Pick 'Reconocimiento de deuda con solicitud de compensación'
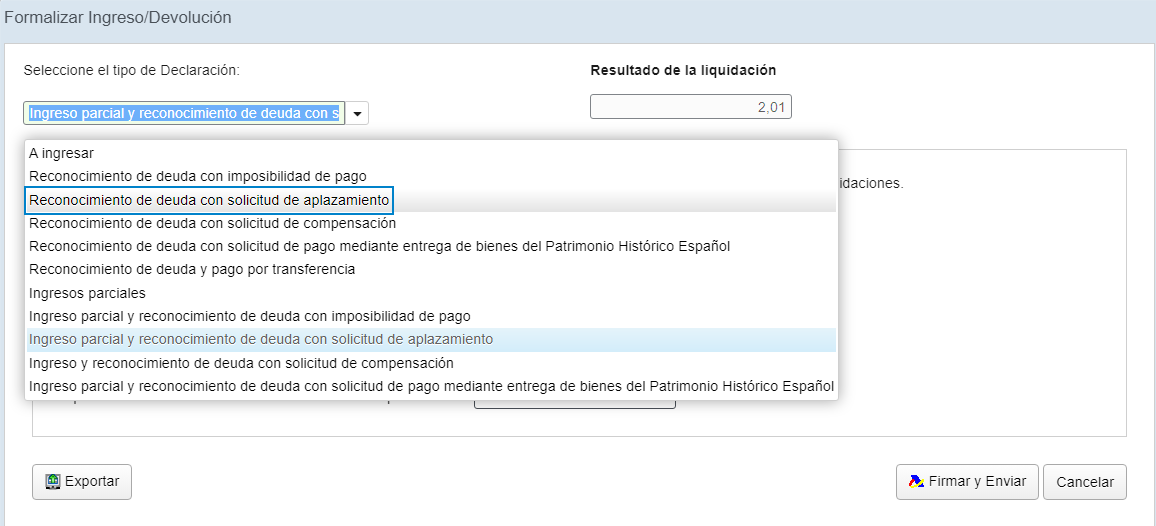The height and width of the screenshot is (526, 1156). [x=431, y=223]
